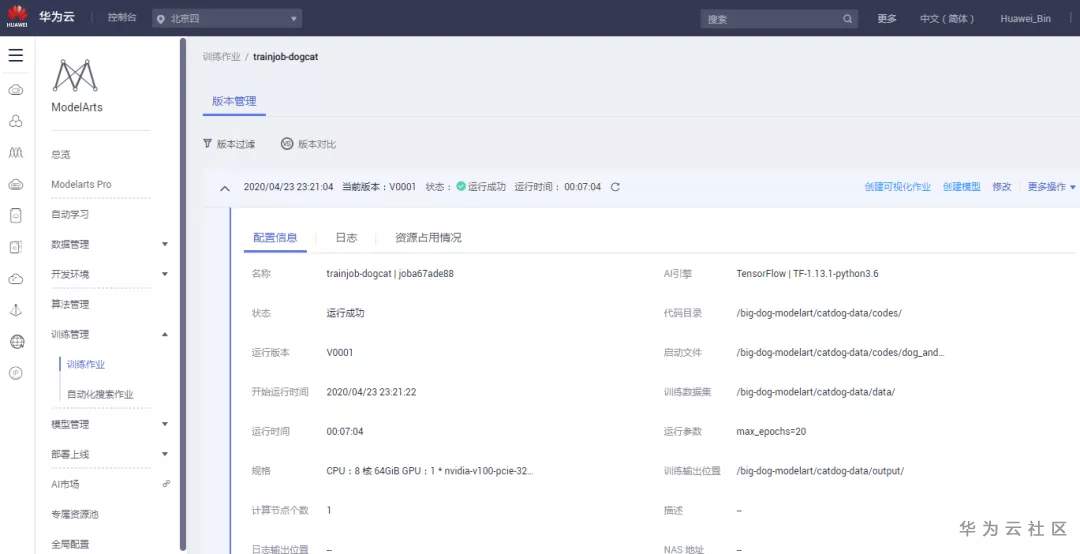Open 控制台 console link

pos(121,19)
